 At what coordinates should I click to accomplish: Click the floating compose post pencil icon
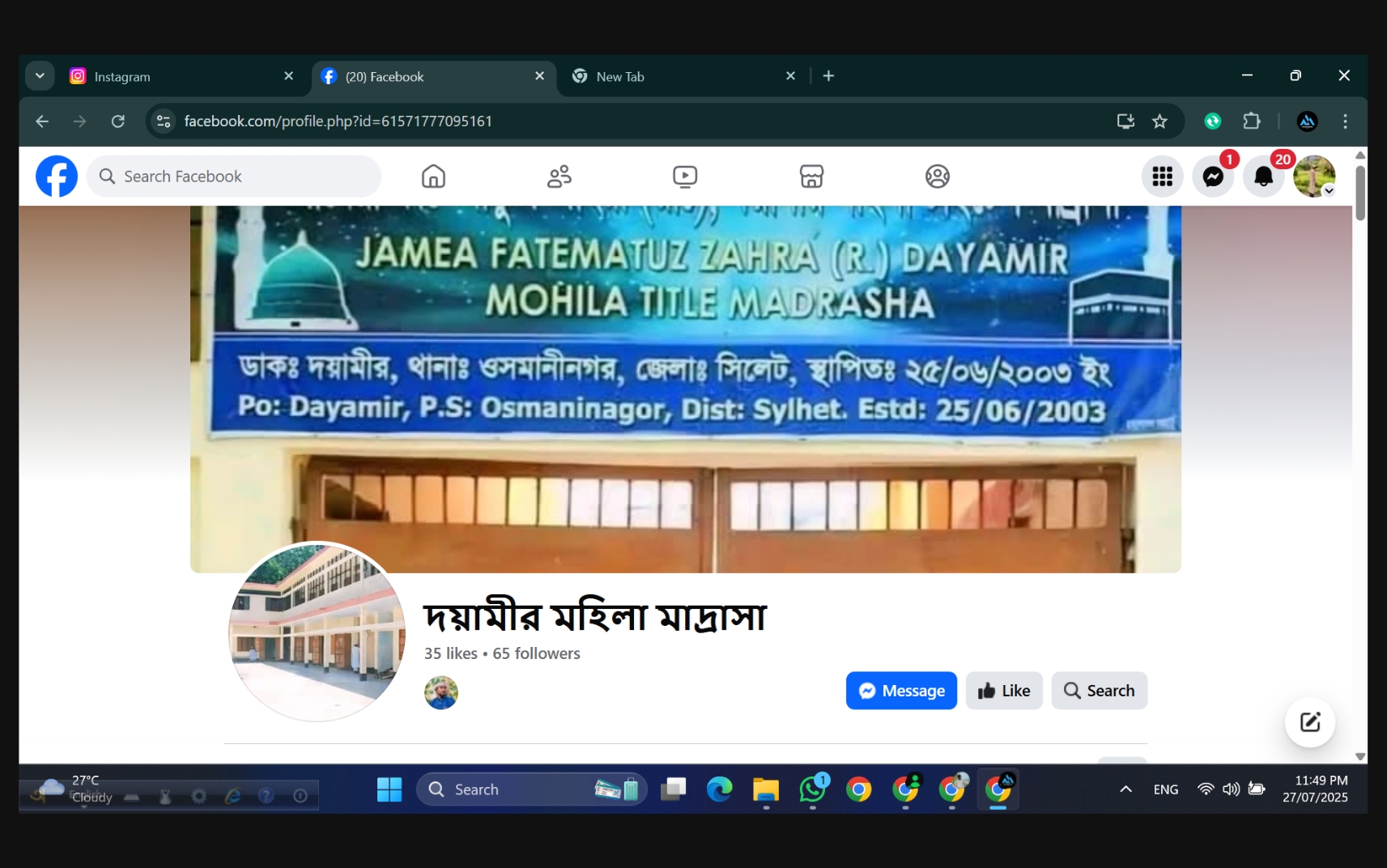tap(1309, 722)
